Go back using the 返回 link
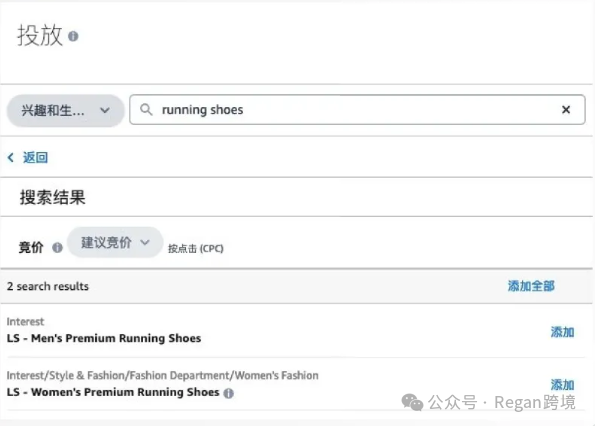The height and width of the screenshot is (426, 595). tap(35, 157)
